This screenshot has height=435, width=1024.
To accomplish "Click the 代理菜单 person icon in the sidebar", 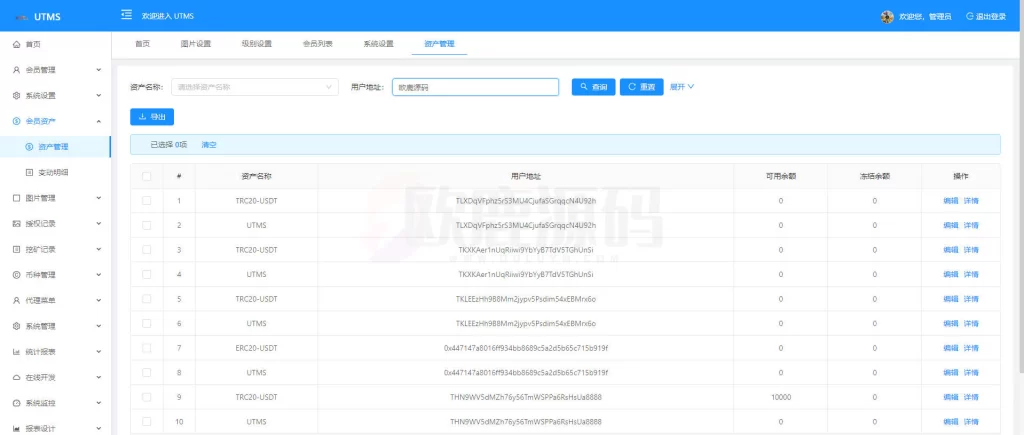I will 17,300.
